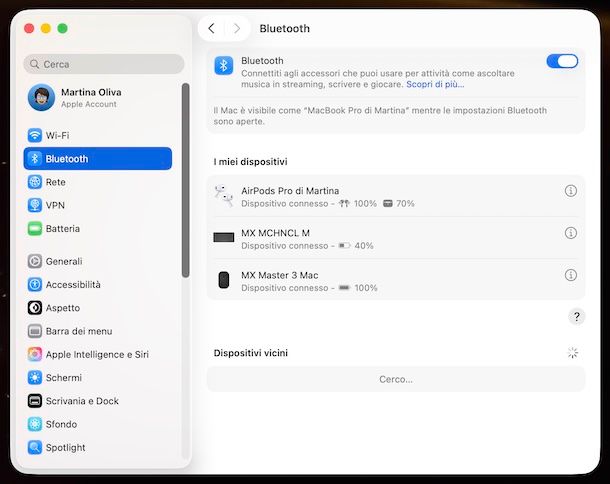Click the help question mark button

576,316
